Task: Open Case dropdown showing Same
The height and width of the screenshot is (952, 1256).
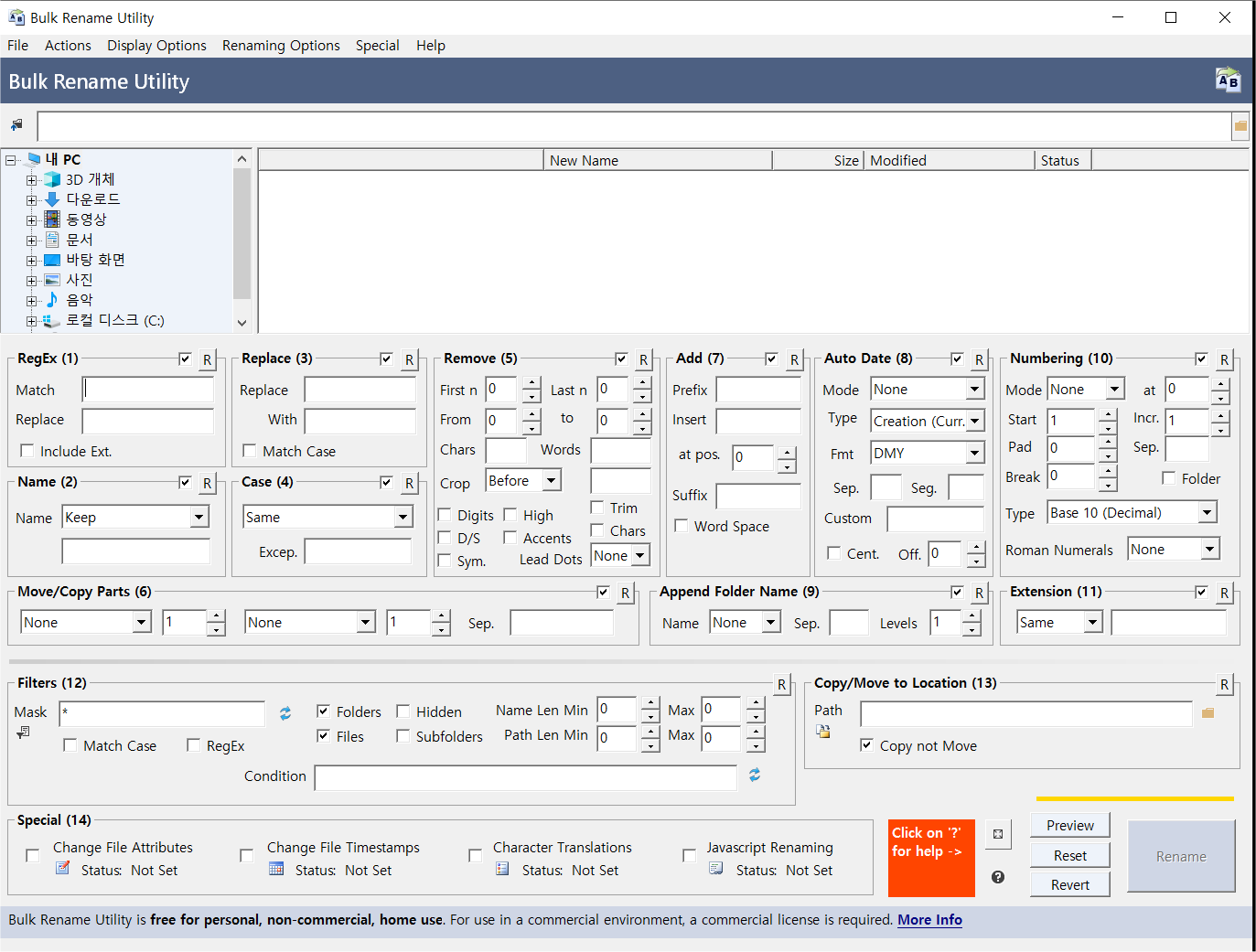Action: [327, 517]
